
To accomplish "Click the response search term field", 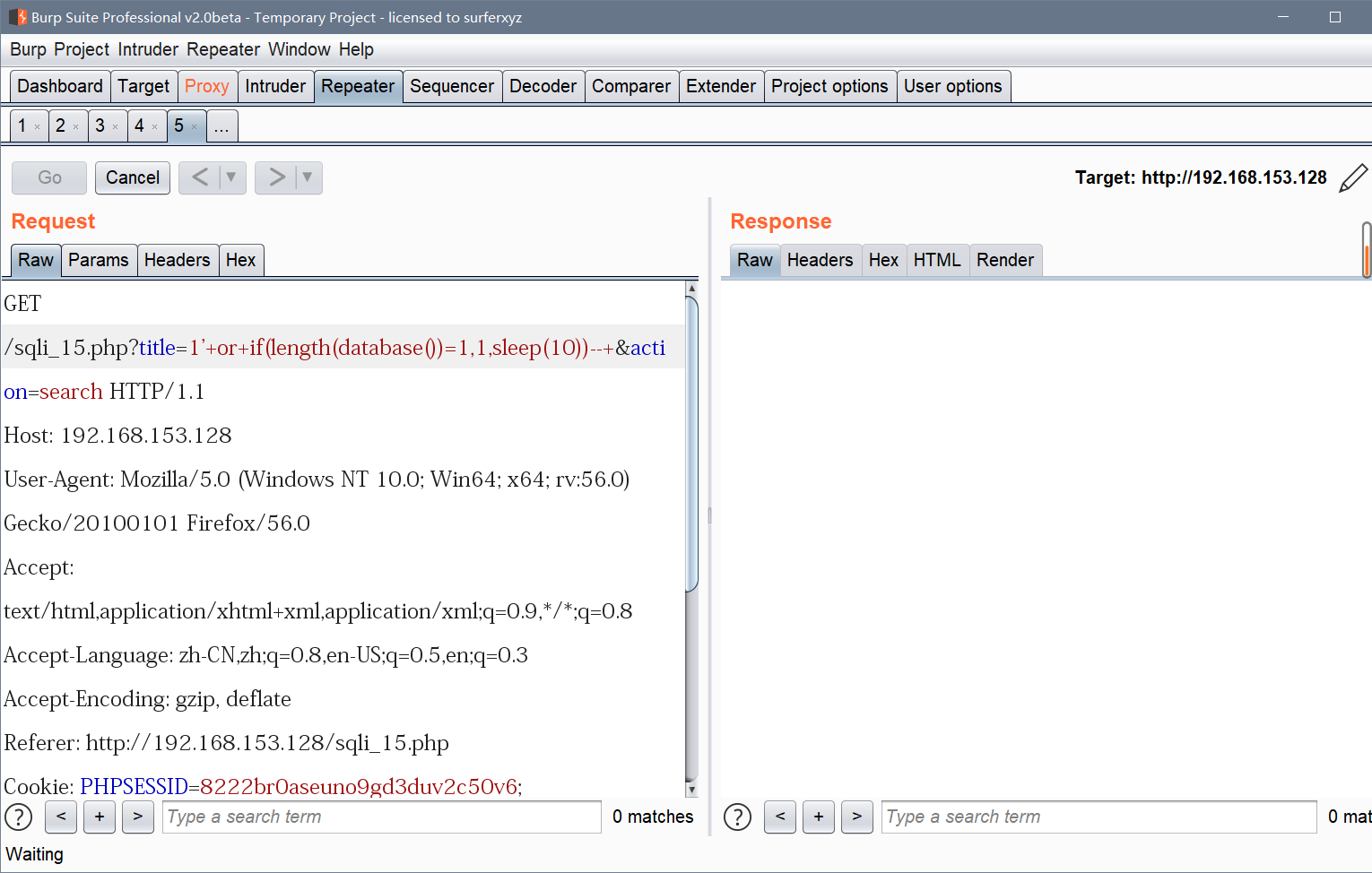I will [1099, 817].
